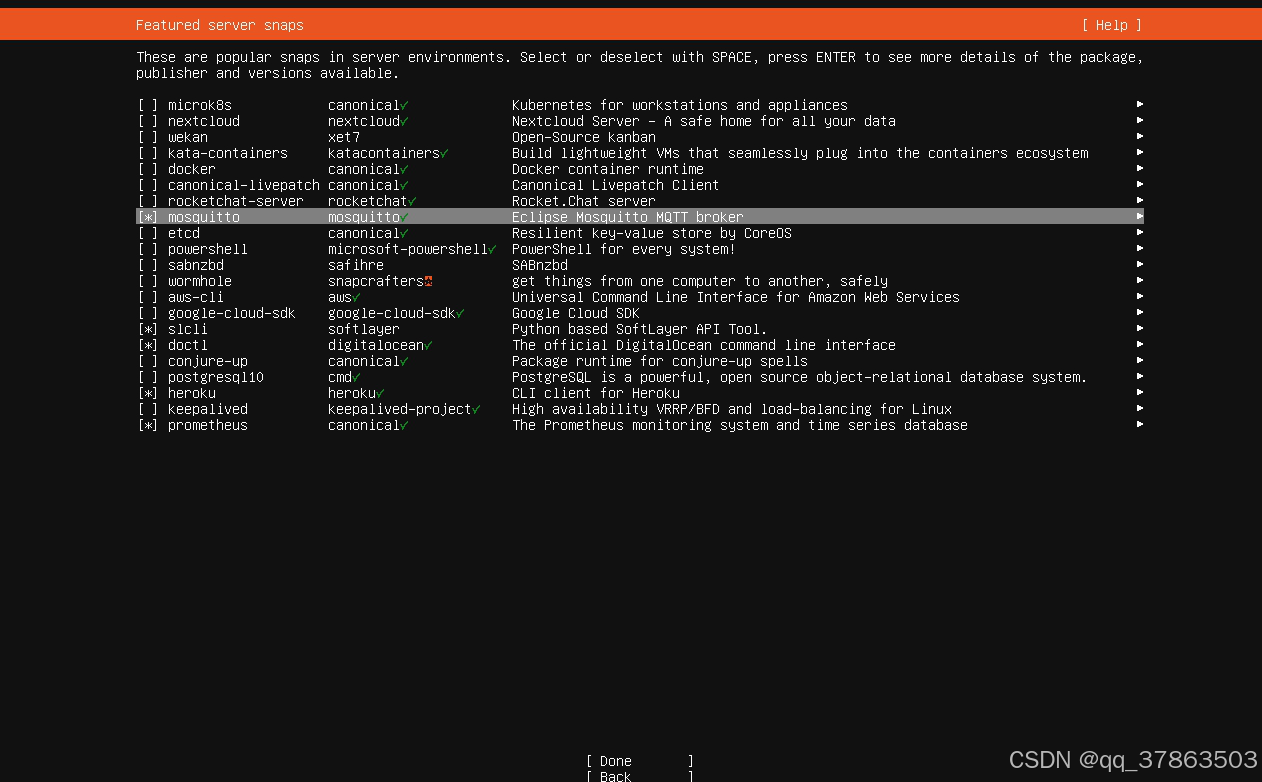Expand details arrow for microk8s row
The height and width of the screenshot is (782, 1262).
pos(1140,104)
